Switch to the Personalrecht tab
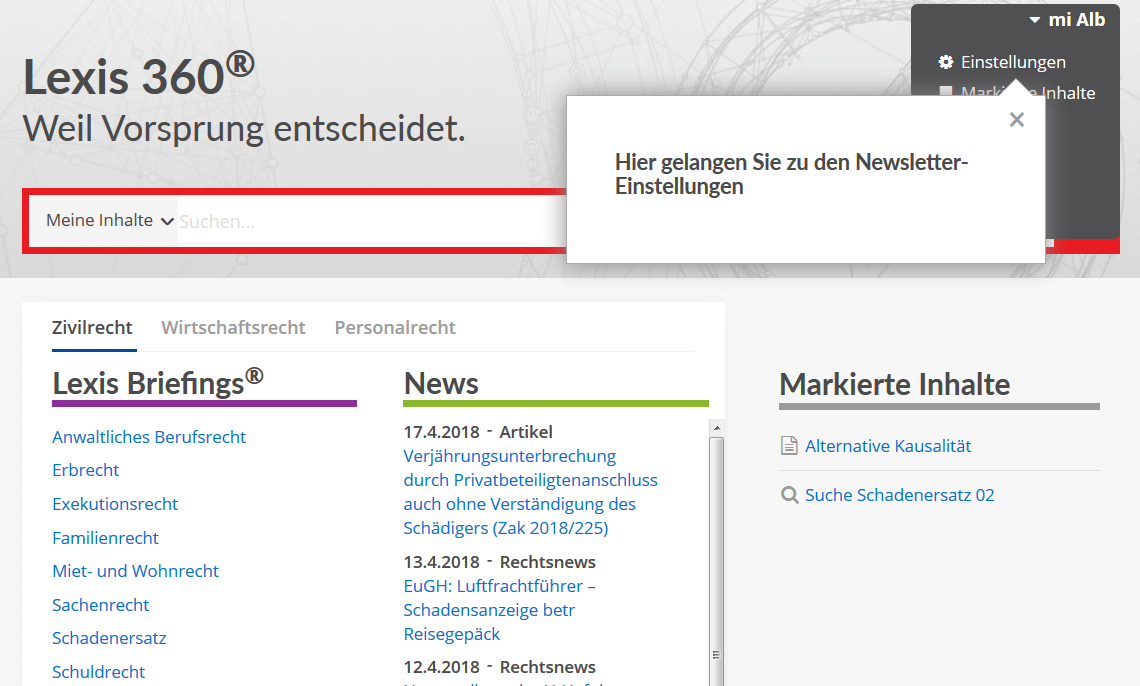 coord(395,328)
